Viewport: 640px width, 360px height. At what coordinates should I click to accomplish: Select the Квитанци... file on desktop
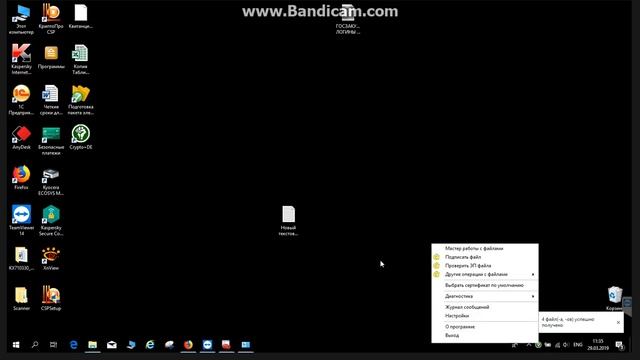click(x=80, y=16)
